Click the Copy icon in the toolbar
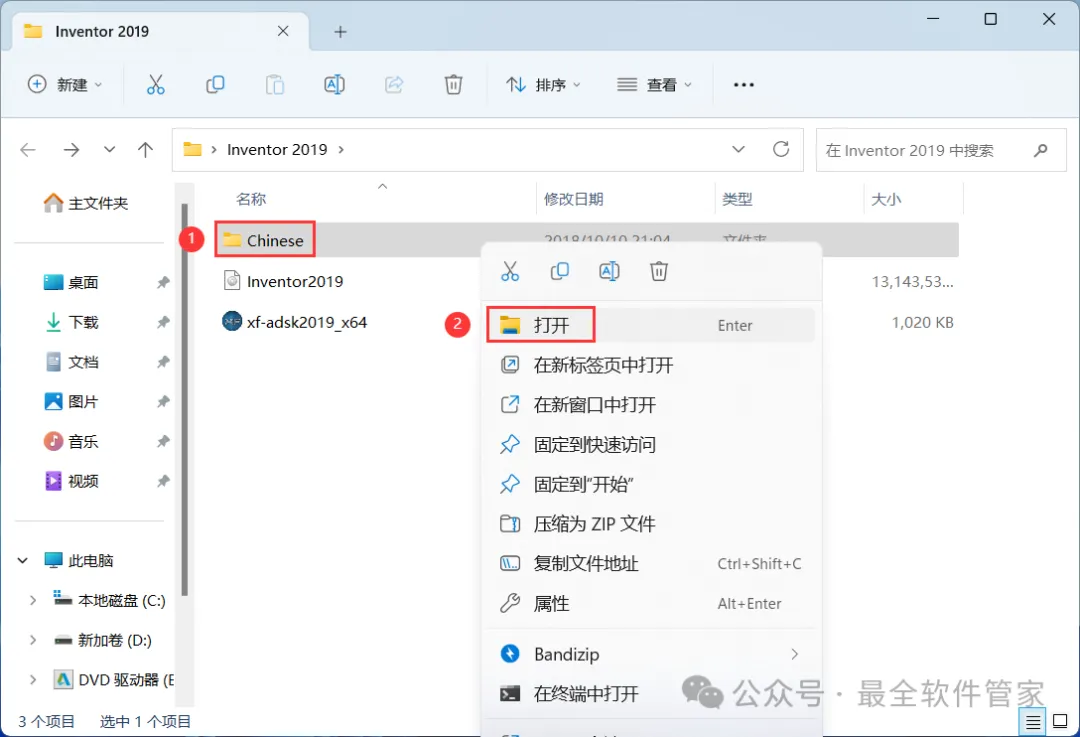Image resolution: width=1080 pixels, height=737 pixels. 215,85
